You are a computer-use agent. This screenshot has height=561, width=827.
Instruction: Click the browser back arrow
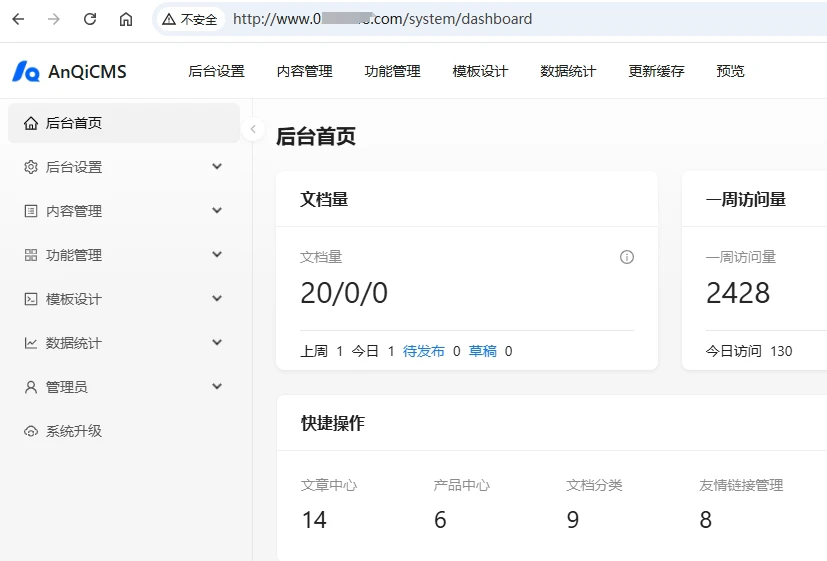(18, 20)
